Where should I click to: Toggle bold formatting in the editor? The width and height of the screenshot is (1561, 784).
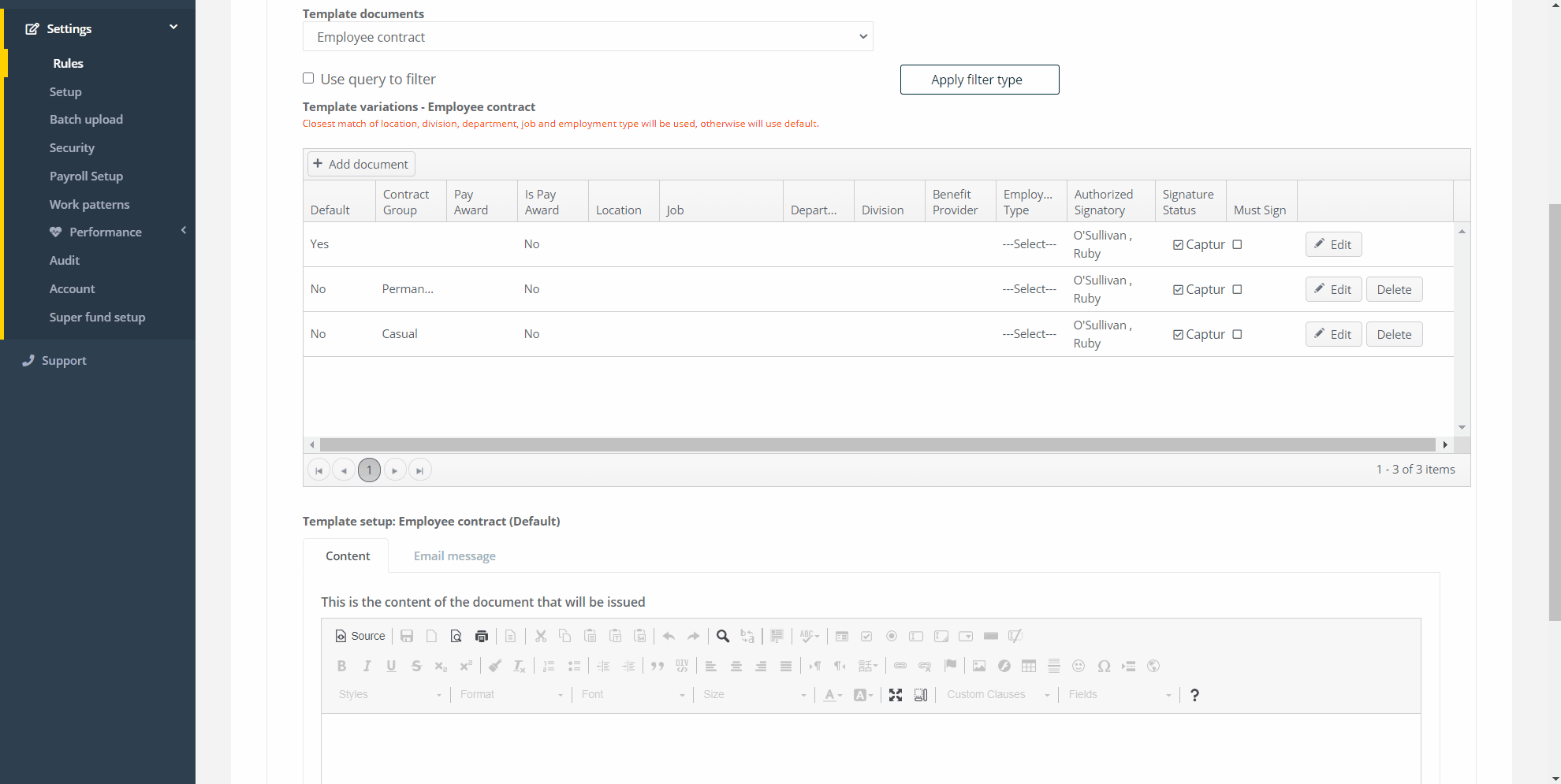[x=341, y=666]
